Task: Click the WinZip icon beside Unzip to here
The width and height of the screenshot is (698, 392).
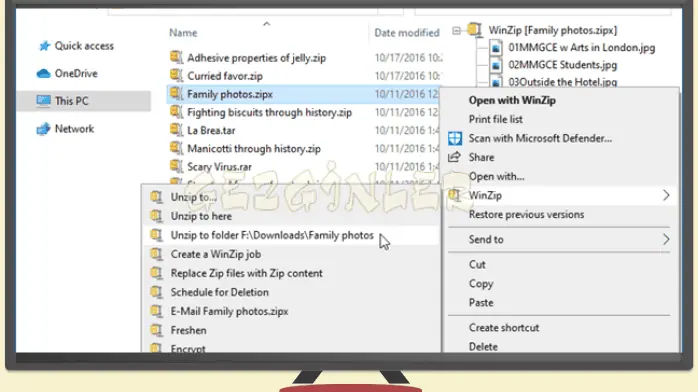Action: pos(156,216)
